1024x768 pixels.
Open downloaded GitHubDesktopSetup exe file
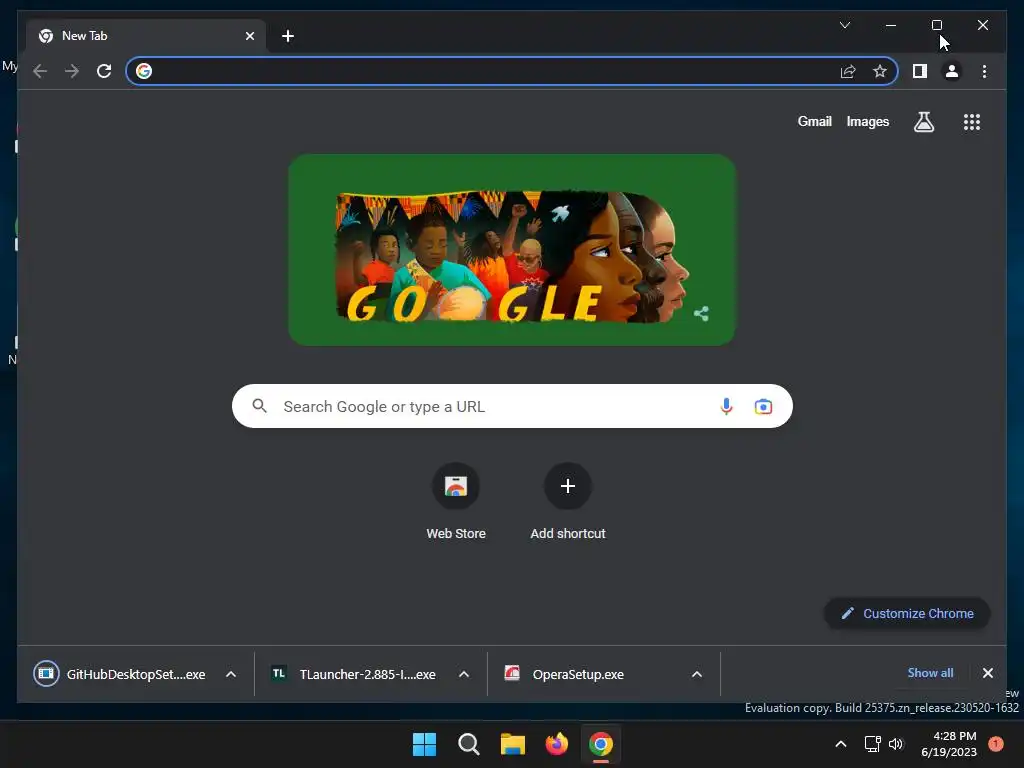(121, 674)
